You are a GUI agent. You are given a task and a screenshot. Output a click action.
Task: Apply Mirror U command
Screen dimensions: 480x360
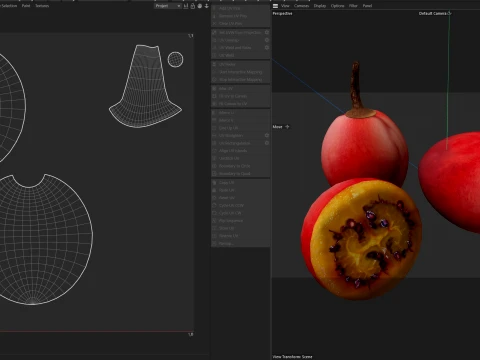pyautogui.click(x=241, y=113)
